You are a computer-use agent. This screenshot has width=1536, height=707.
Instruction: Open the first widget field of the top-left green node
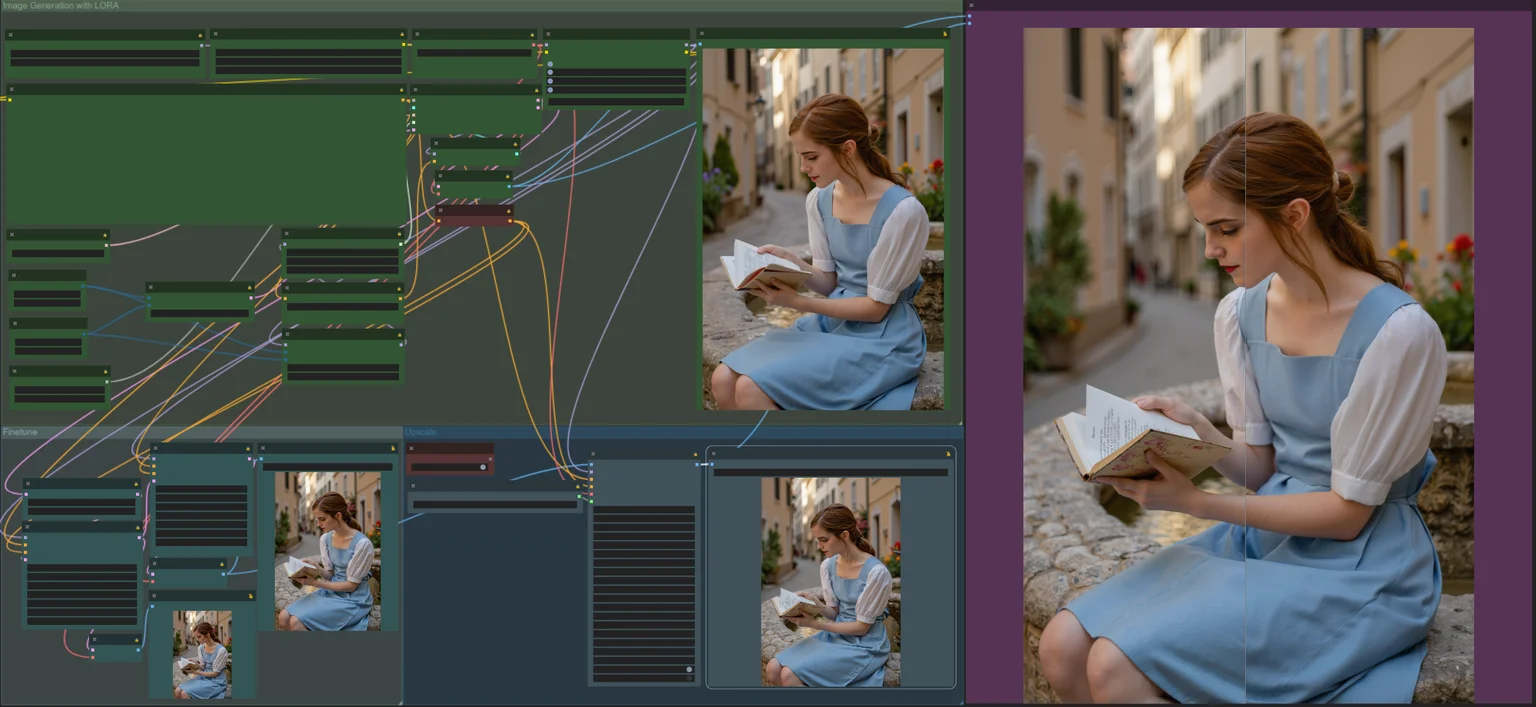(x=105, y=52)
